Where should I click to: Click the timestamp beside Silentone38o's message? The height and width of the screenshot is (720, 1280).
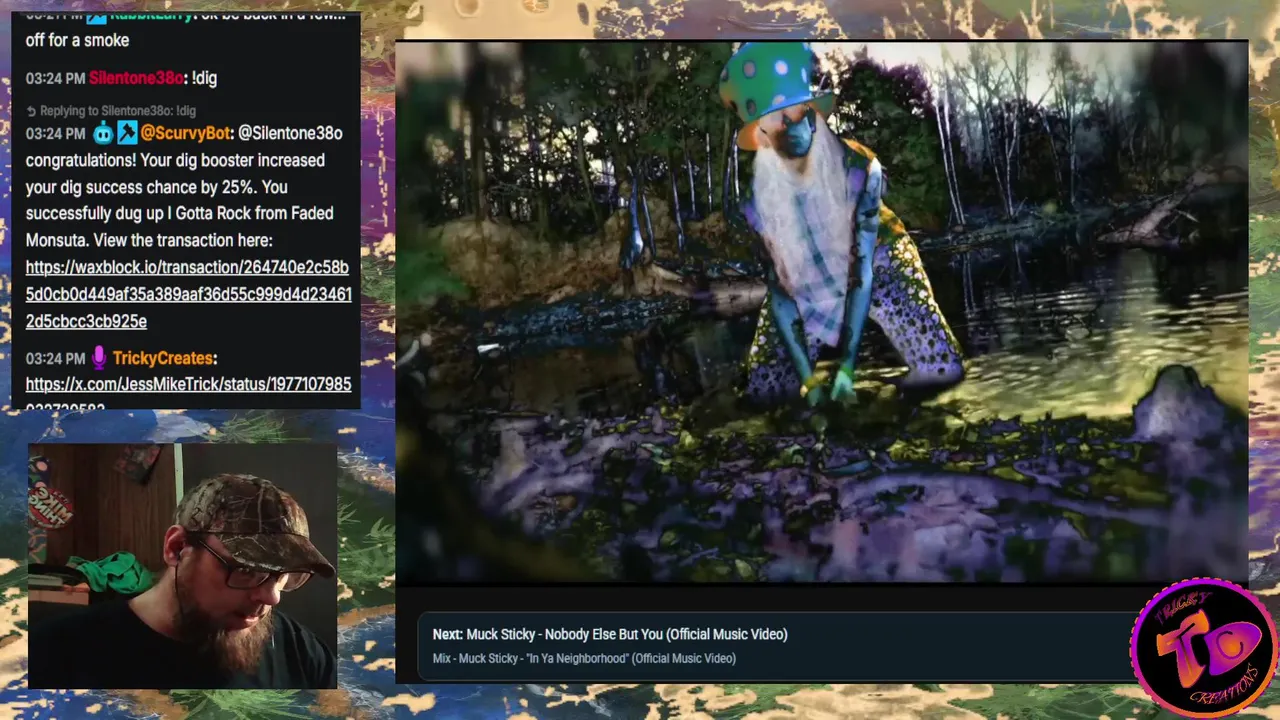point(55,78)
